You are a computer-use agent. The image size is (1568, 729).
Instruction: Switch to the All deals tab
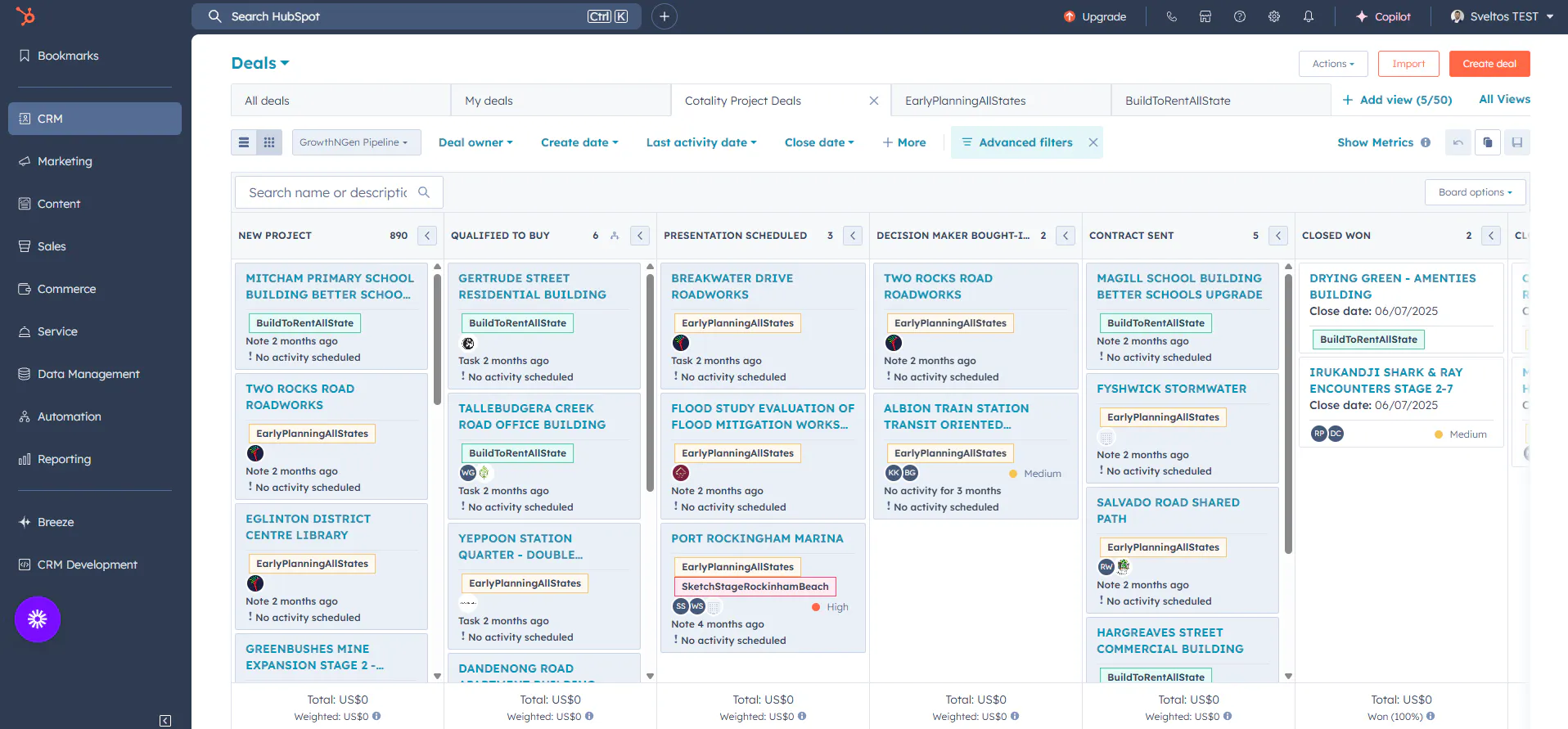pyautogui.click(x=340, y=101)
